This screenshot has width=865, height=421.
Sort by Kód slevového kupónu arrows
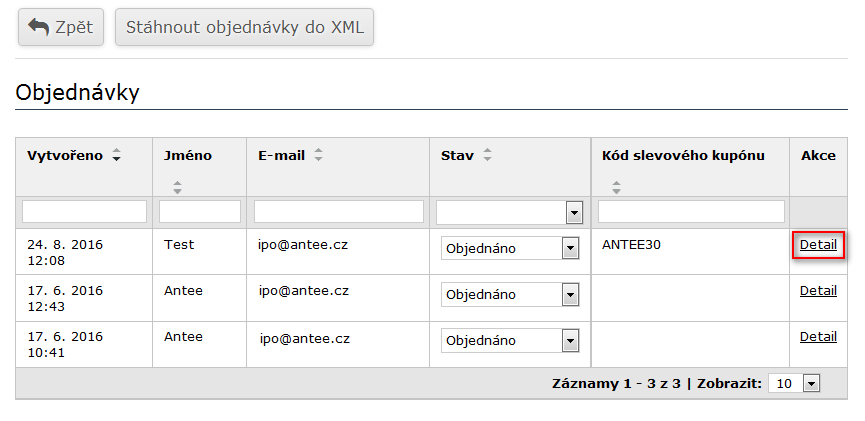616,185
